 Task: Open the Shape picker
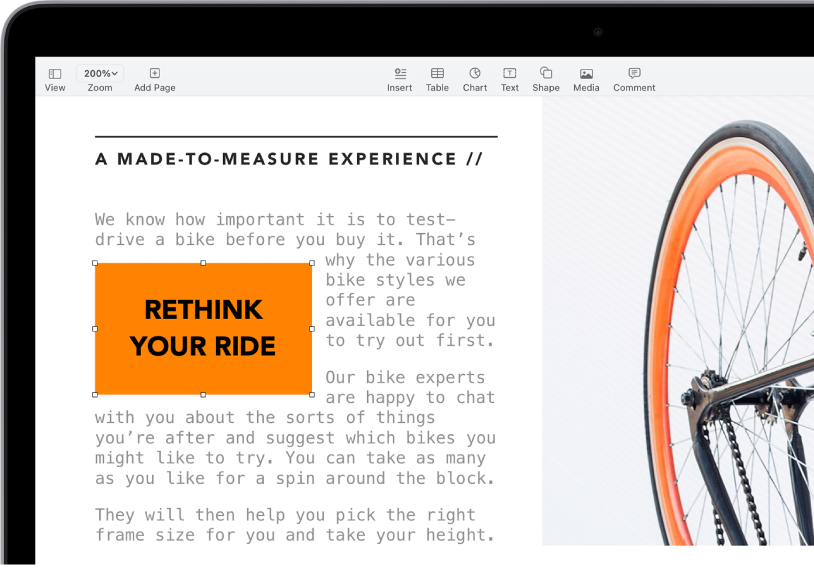pos(546,73)
